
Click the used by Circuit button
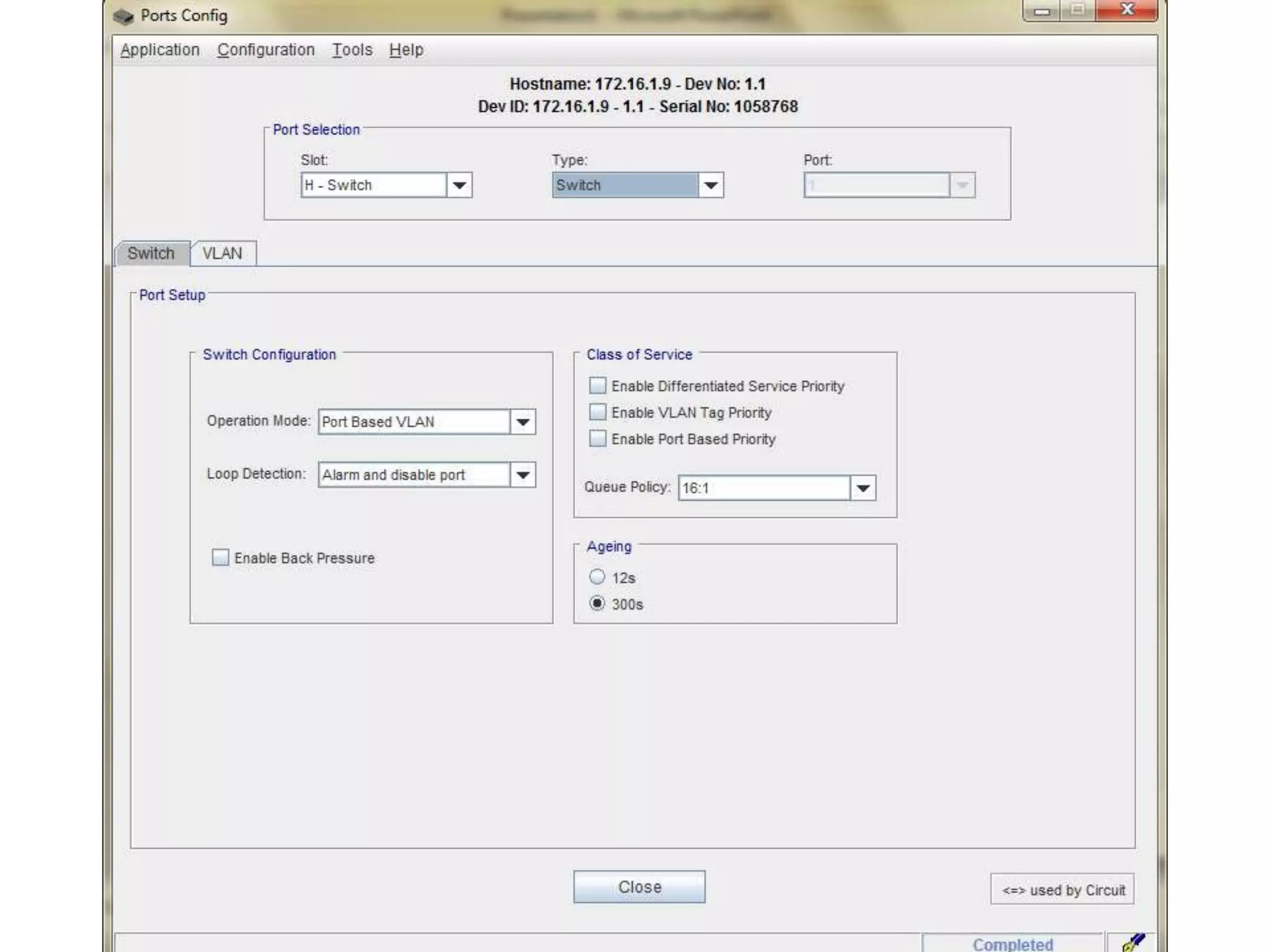(x=1062, y=890)
